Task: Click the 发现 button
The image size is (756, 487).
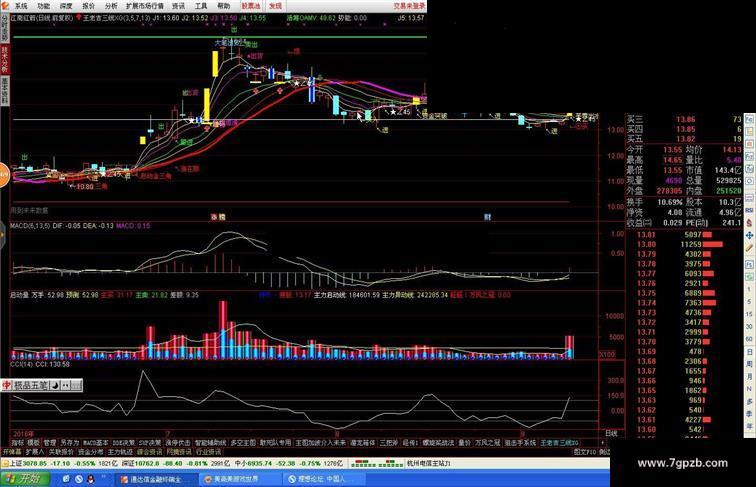Action: click(x=275, y=6)
